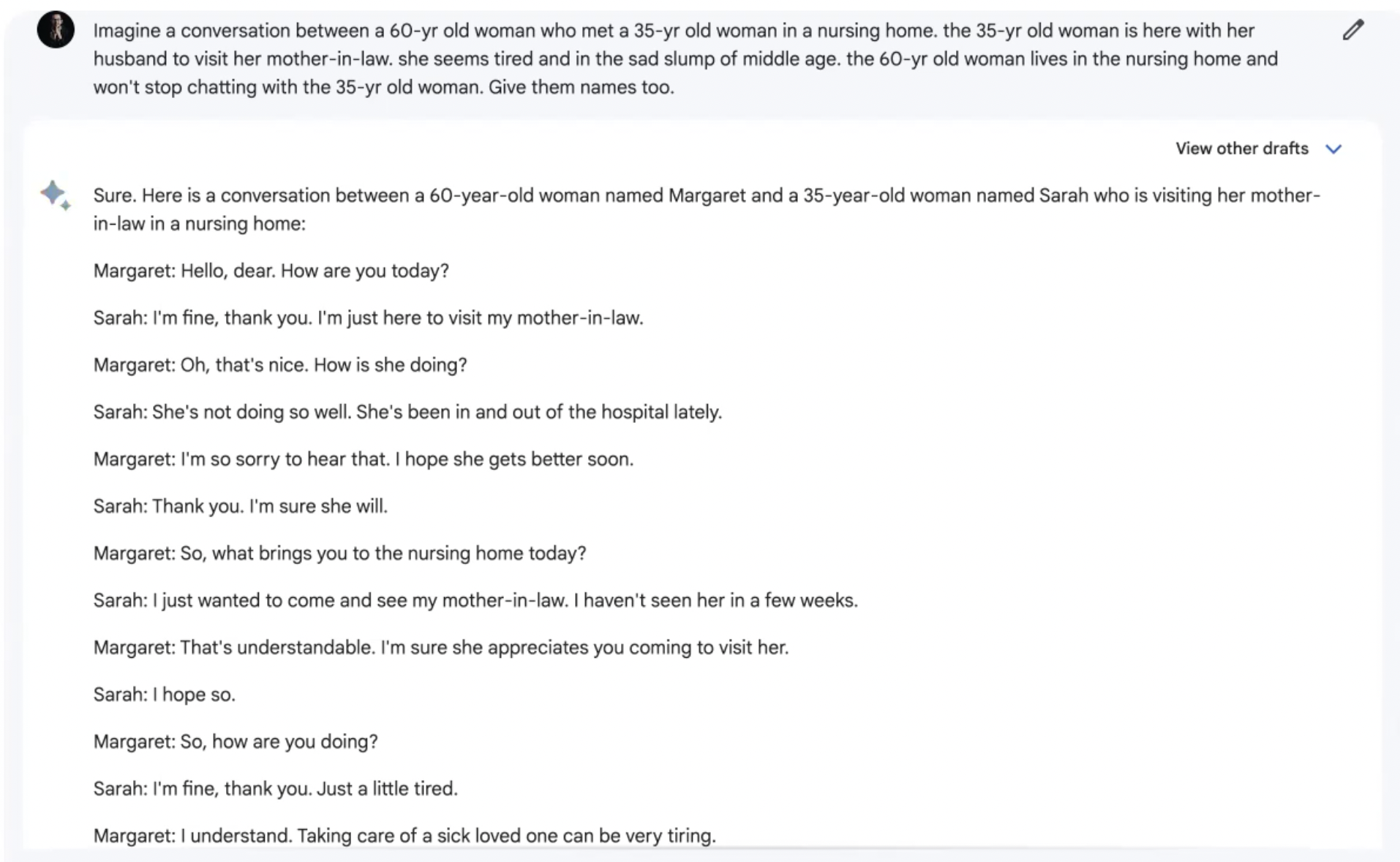
Task: Click Margaret's line 'So, how are you doing?'
Action: click(235, 741)
